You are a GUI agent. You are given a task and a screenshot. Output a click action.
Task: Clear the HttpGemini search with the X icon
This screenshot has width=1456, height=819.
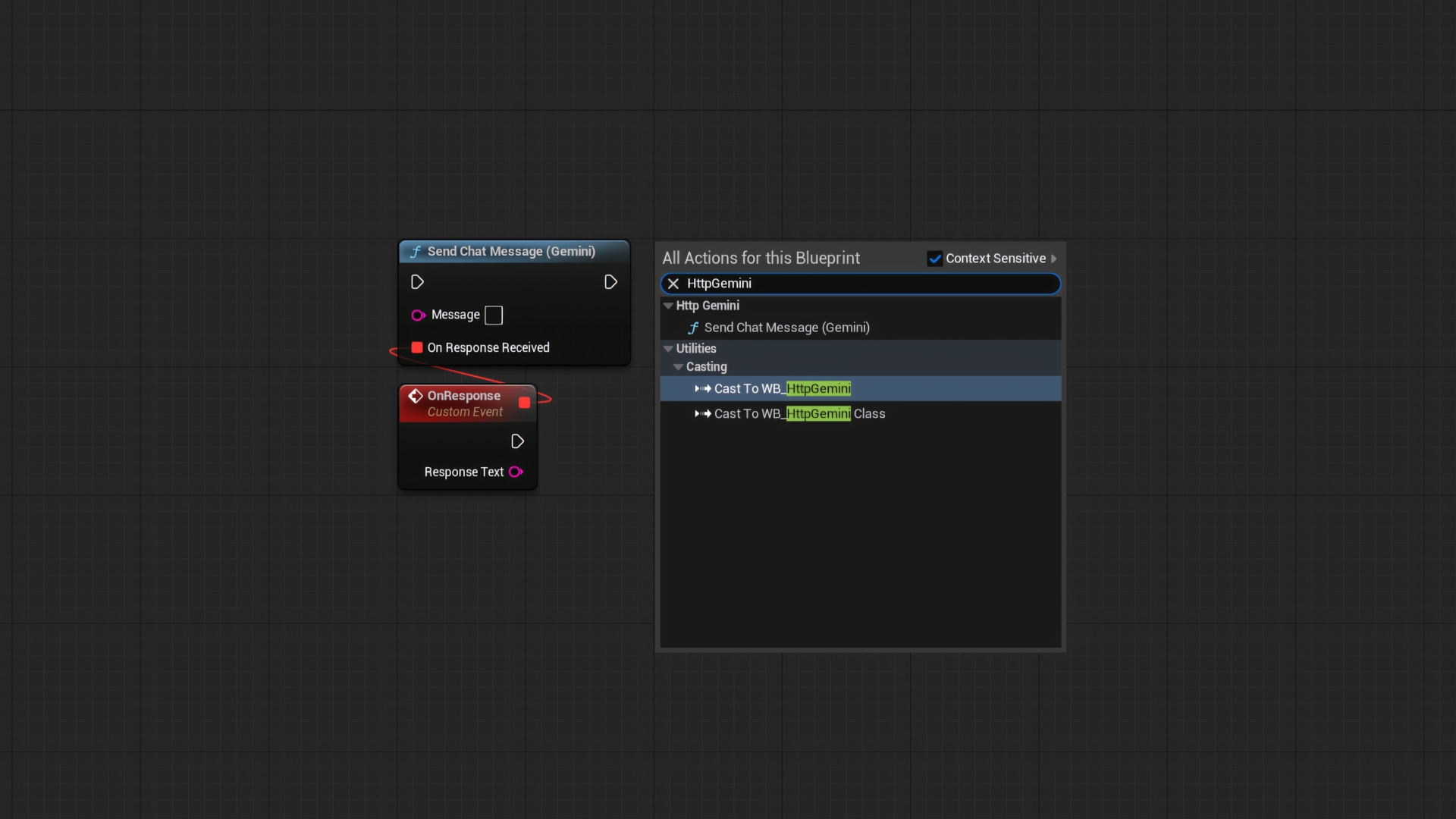[673, 284]
